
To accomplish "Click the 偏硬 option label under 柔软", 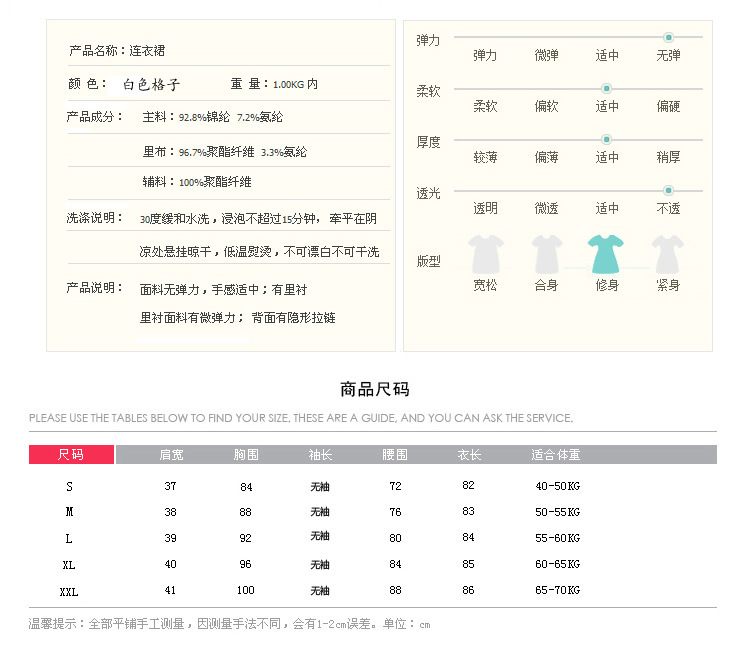I will click(x=668, y=106).
